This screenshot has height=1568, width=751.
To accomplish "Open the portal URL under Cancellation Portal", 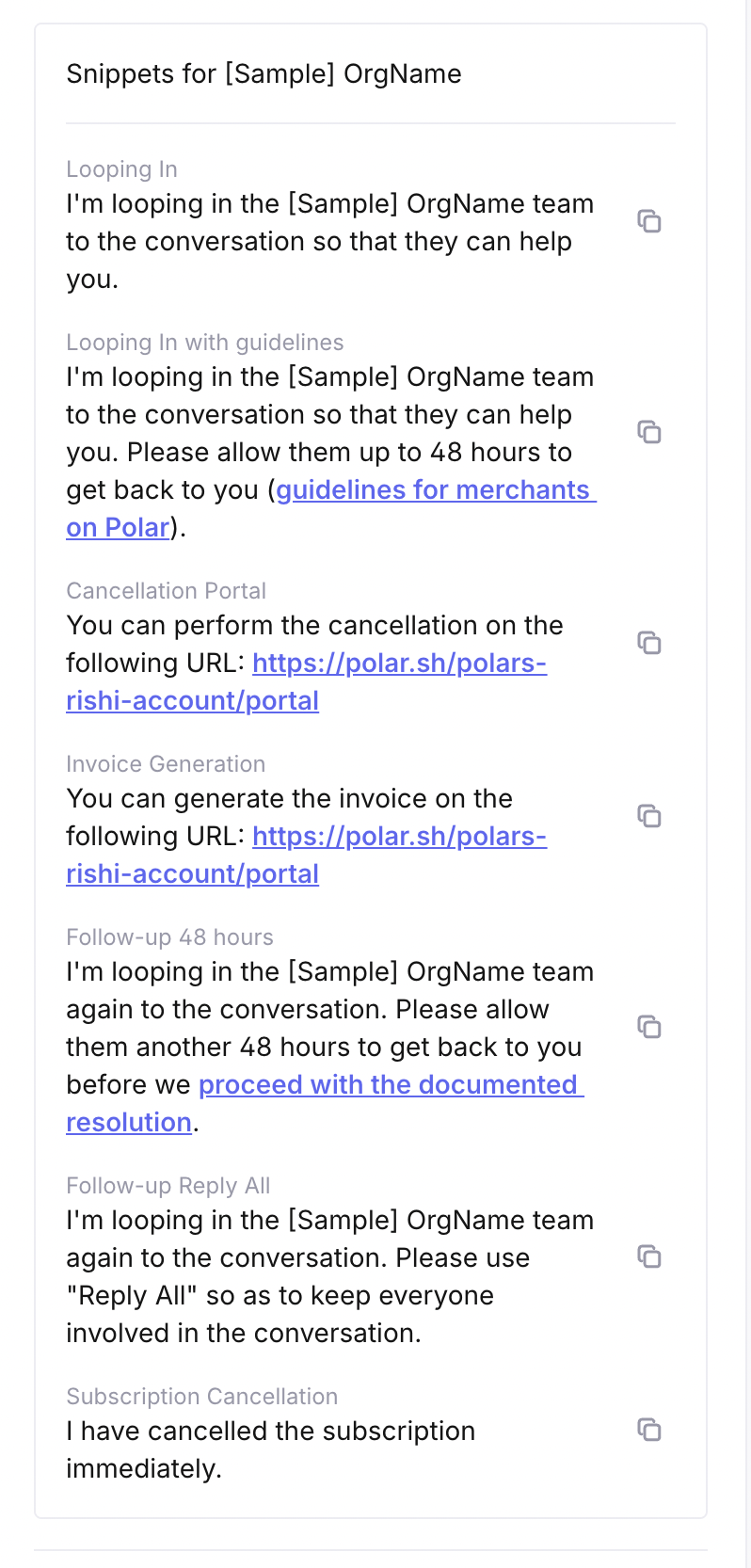I will click(399, 664).
